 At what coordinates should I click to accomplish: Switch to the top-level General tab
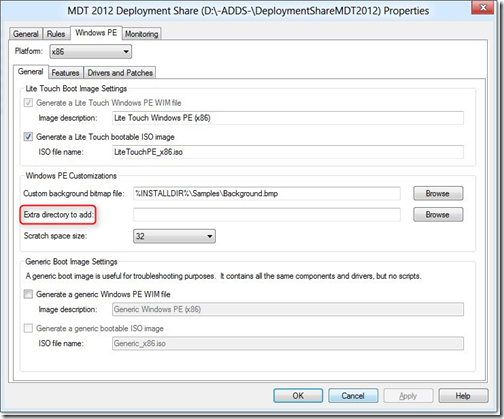(x=26, y=34)
